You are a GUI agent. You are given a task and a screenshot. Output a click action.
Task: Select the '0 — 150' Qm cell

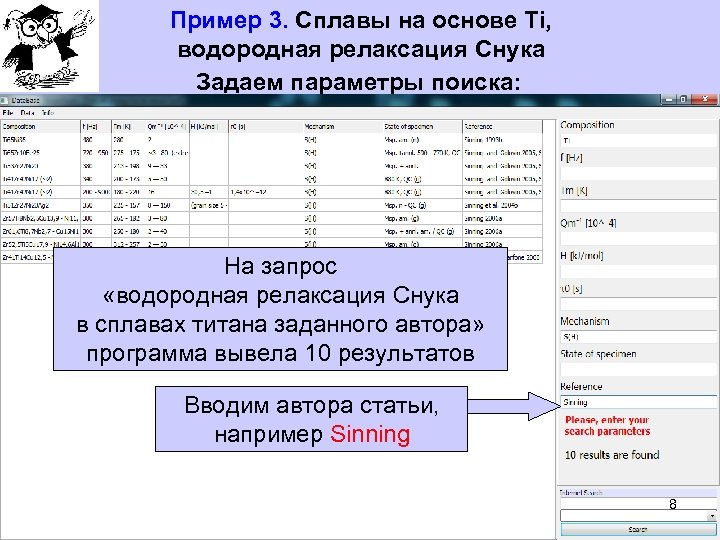point(167,205)
